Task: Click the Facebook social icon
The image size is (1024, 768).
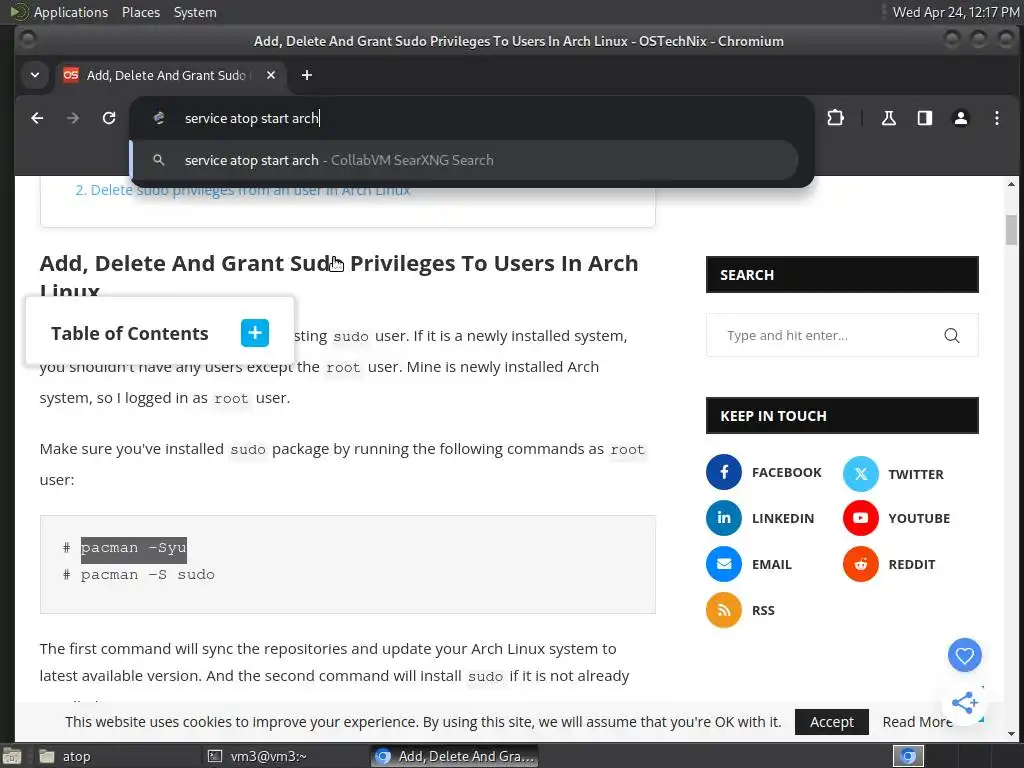Action: [724, 472]
